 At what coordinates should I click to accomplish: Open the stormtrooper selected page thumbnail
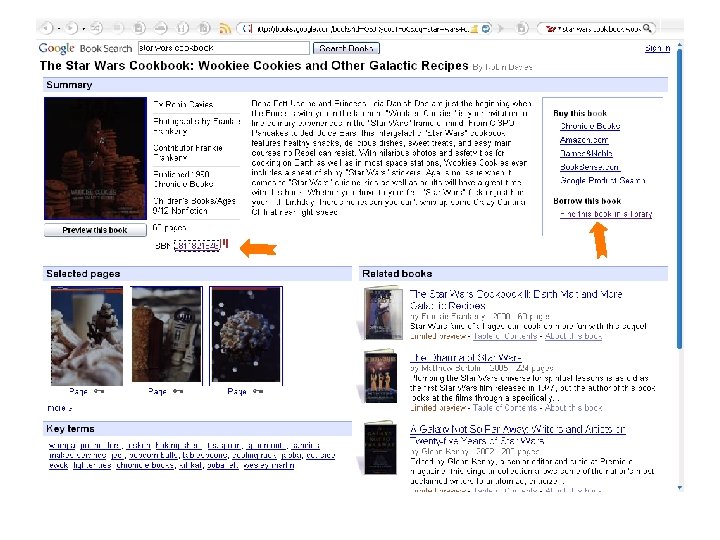(87, 336)
